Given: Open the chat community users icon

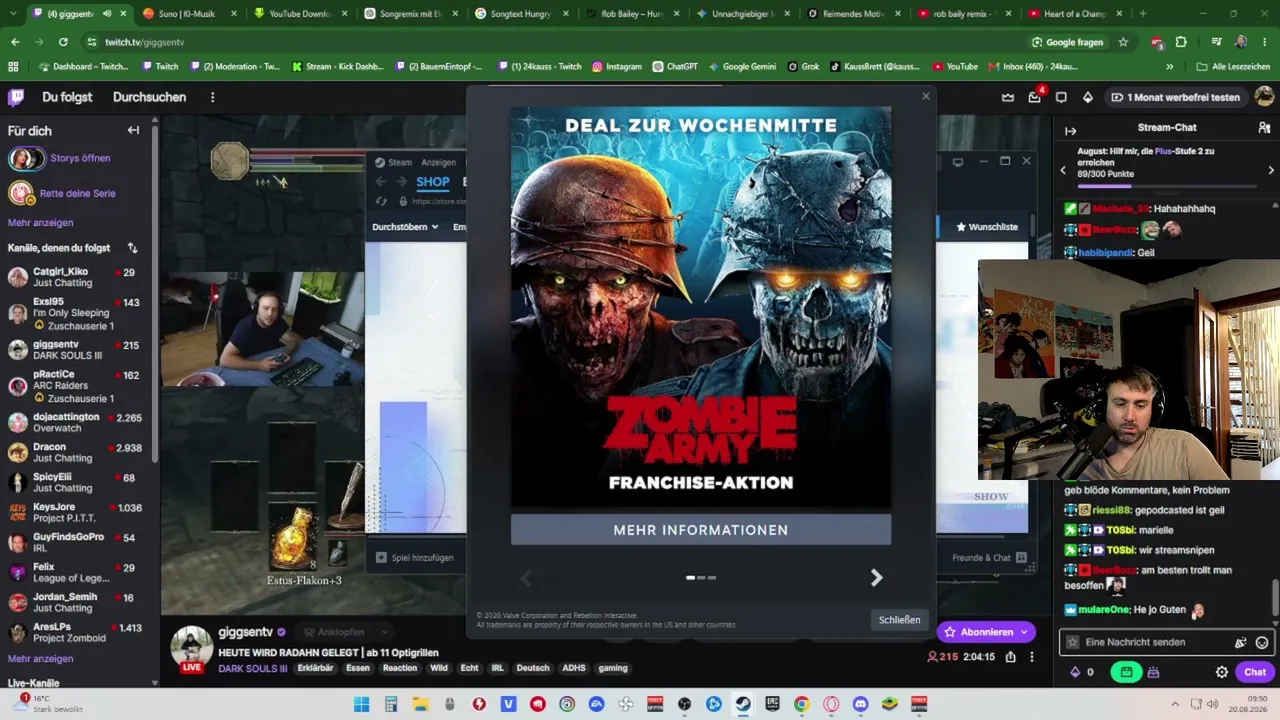Looking at the screenshot, I should click(x=1264, y=128).
